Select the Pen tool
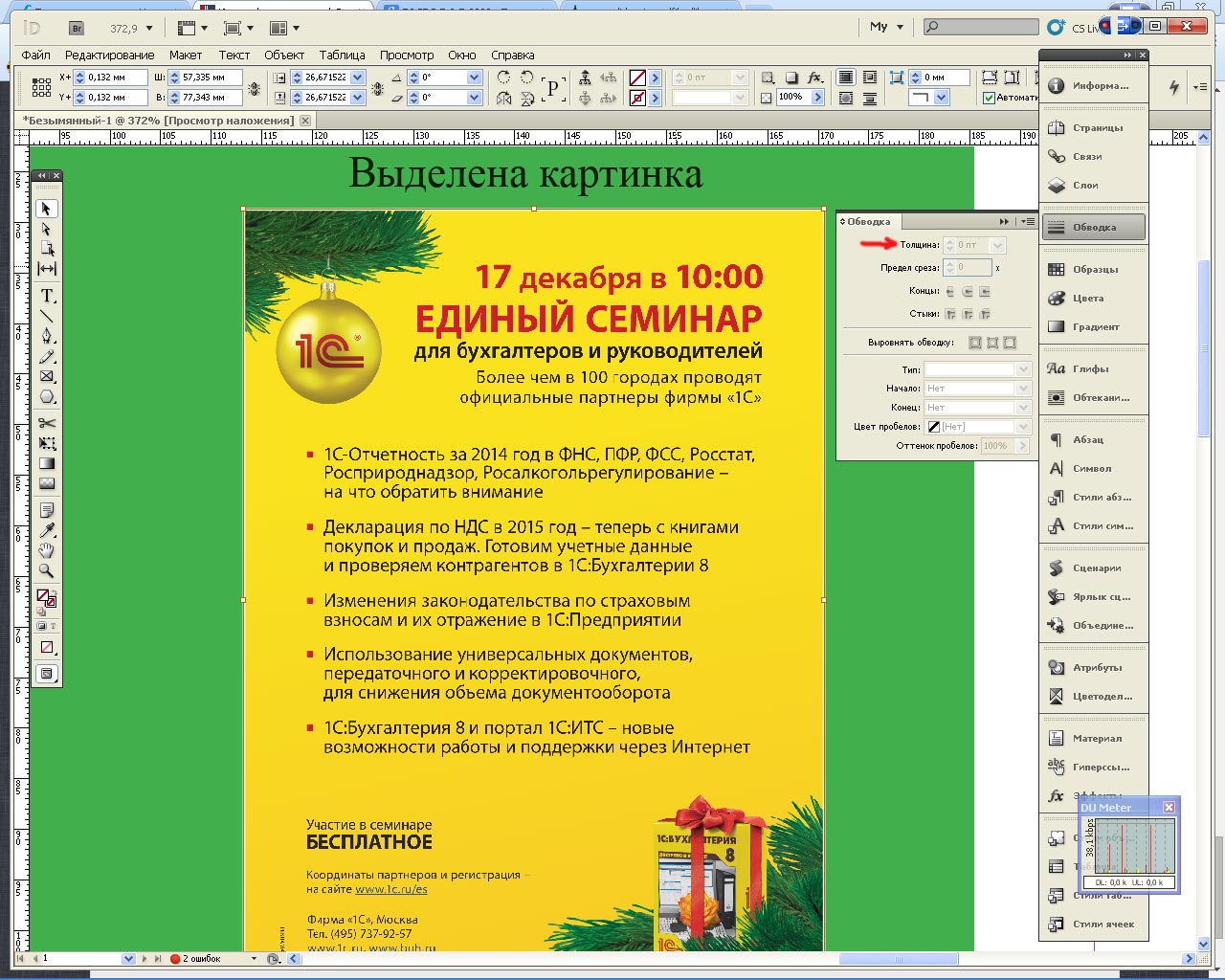Viewport: 1225px width, 980px height. 46,336
